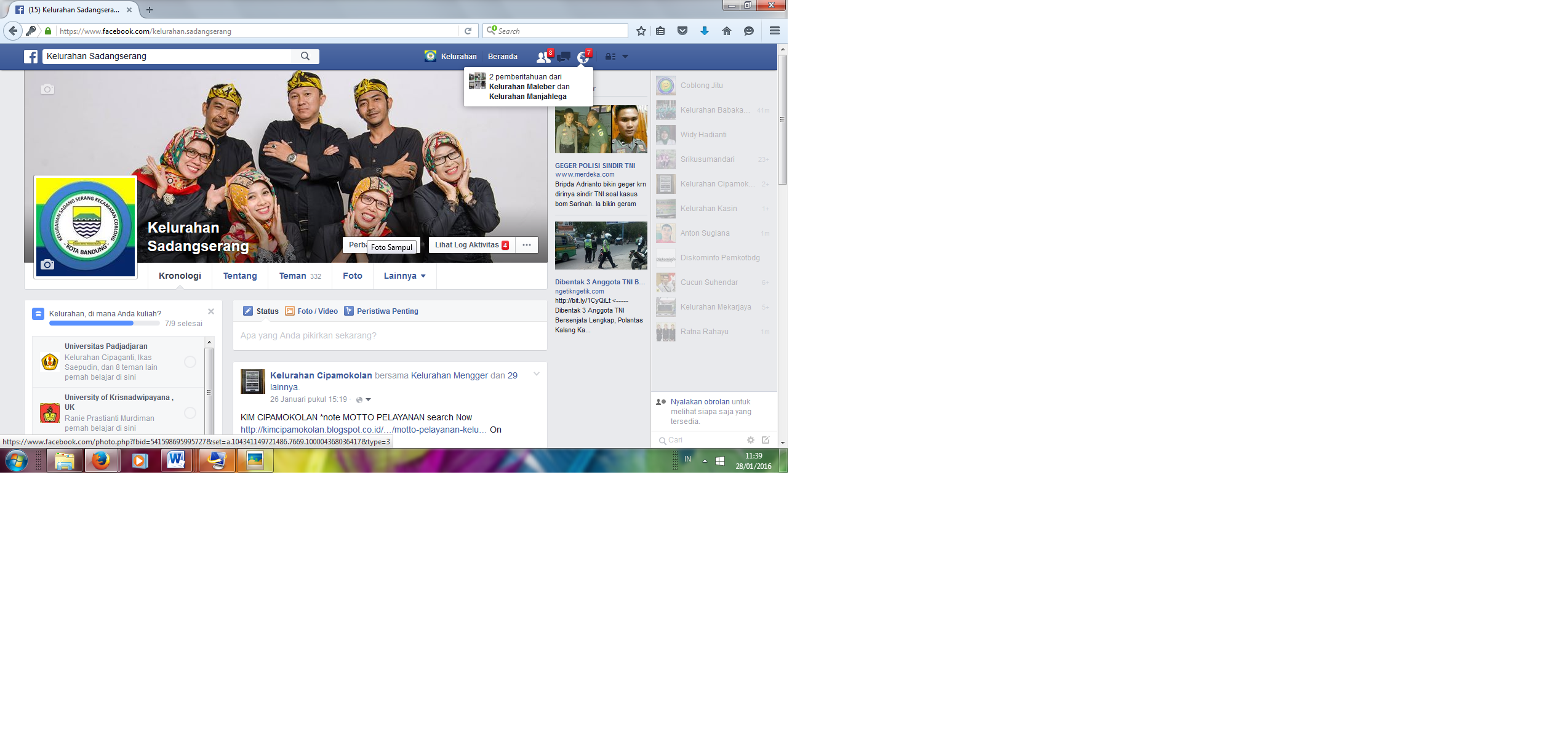
Task: Click the Lihat Log Aktivitas button
Action: [469, 244]
